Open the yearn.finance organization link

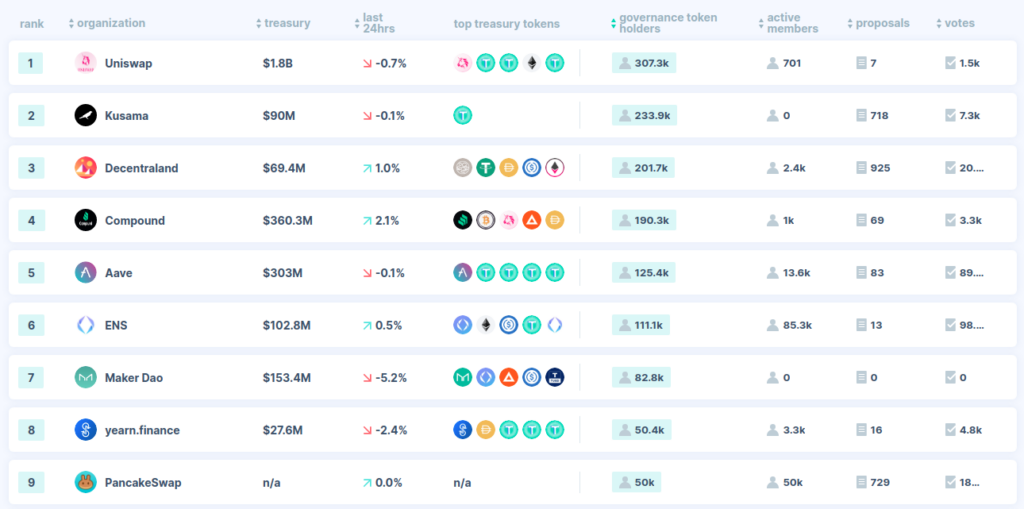[142, 430]
